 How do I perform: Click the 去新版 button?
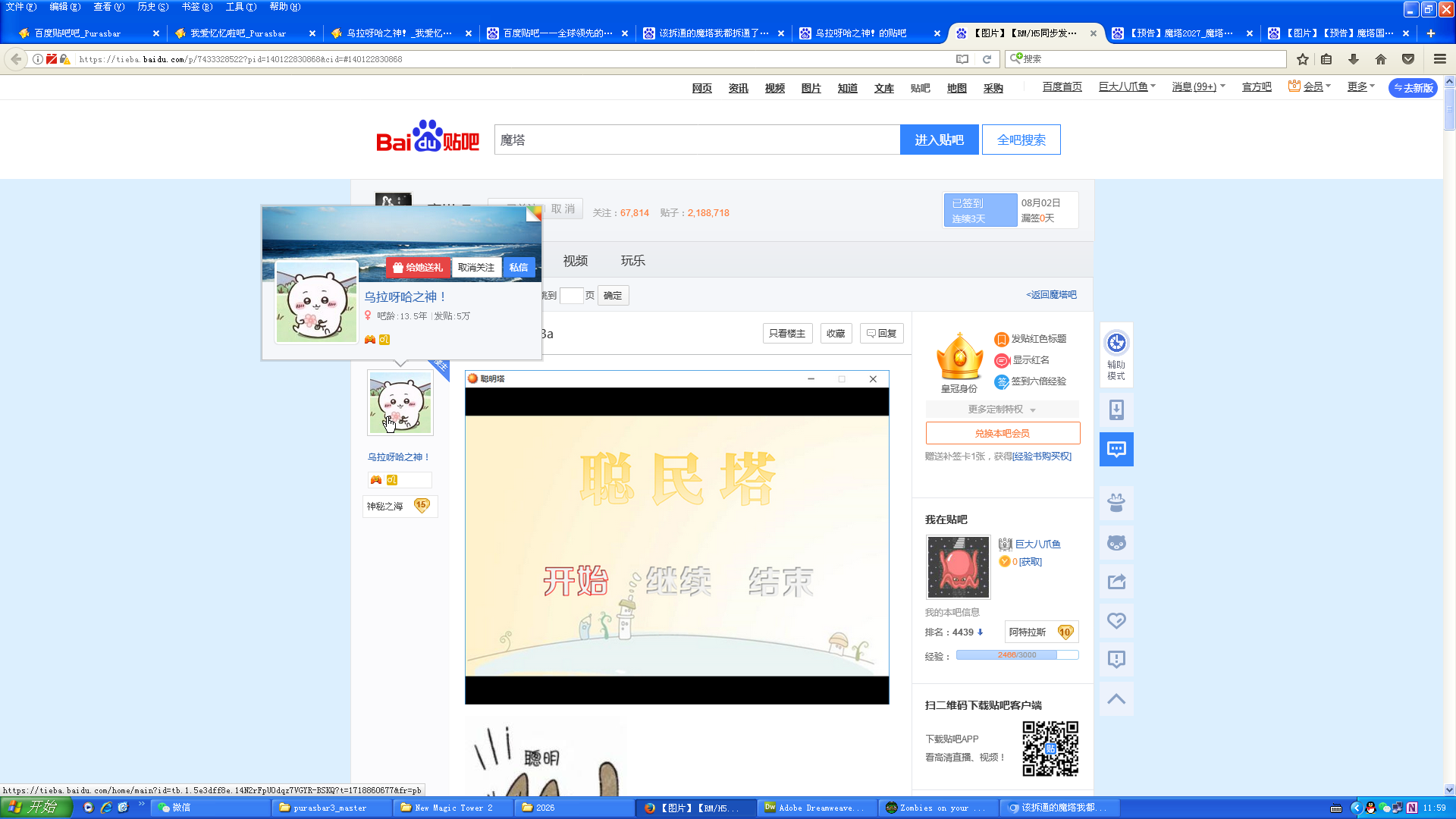point(1414,88)
